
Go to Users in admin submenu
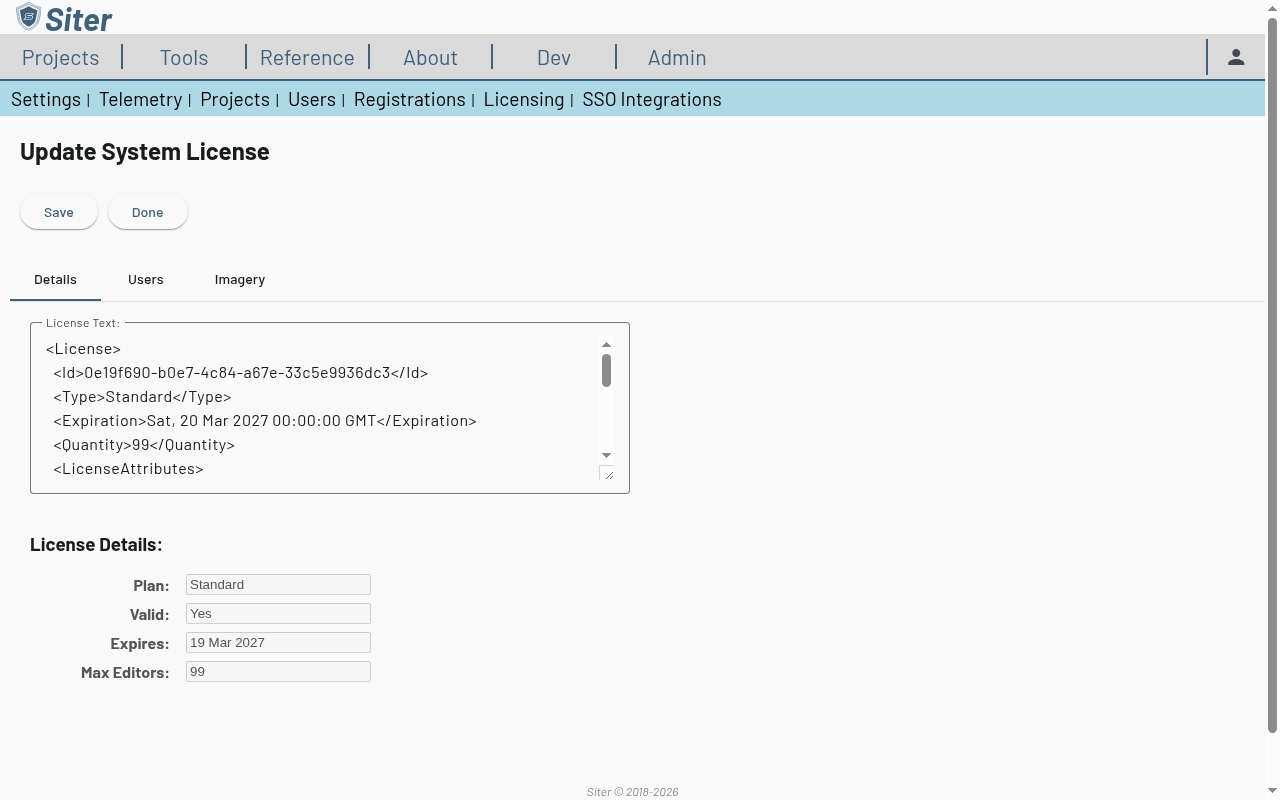312,99
